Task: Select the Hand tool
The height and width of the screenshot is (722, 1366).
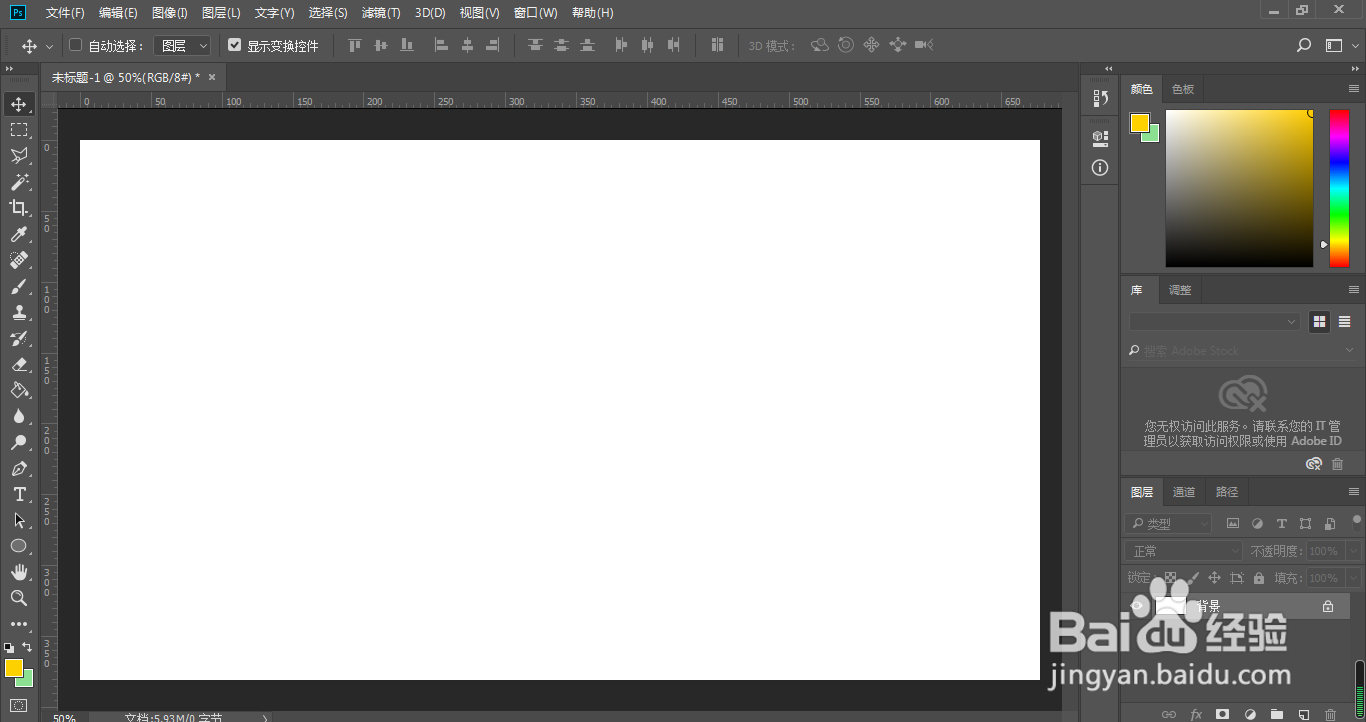Action: [19, 572]
